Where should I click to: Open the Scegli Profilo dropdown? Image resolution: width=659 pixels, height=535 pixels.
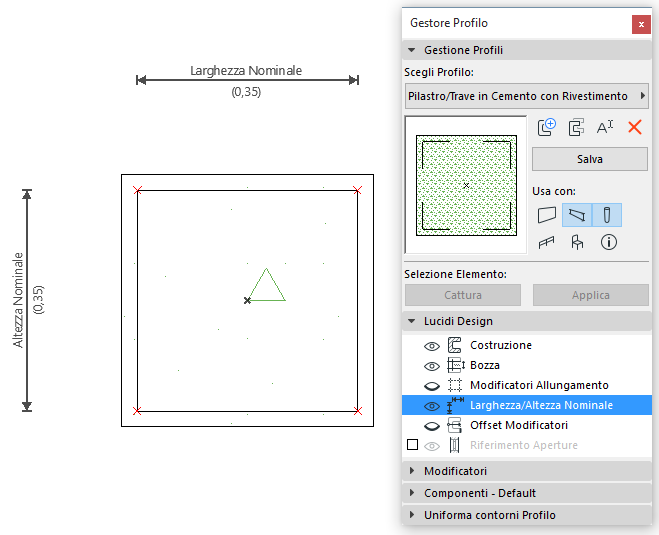coord(527,96)
